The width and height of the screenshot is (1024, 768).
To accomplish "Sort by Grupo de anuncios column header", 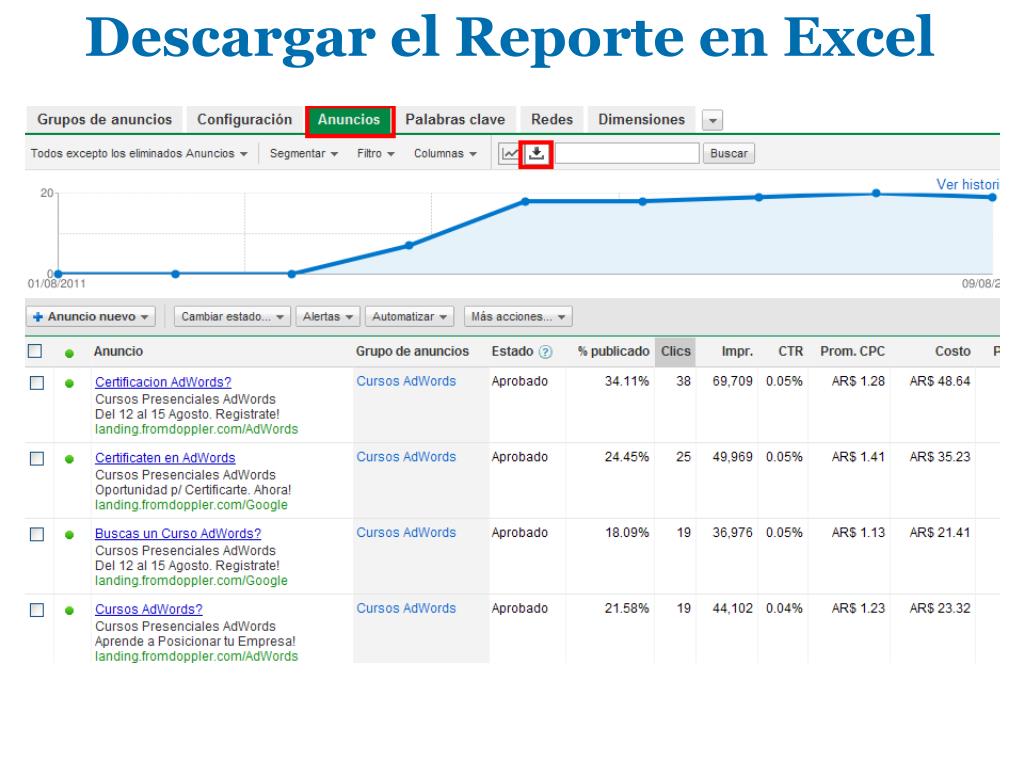I will click(x=412, y=351).
